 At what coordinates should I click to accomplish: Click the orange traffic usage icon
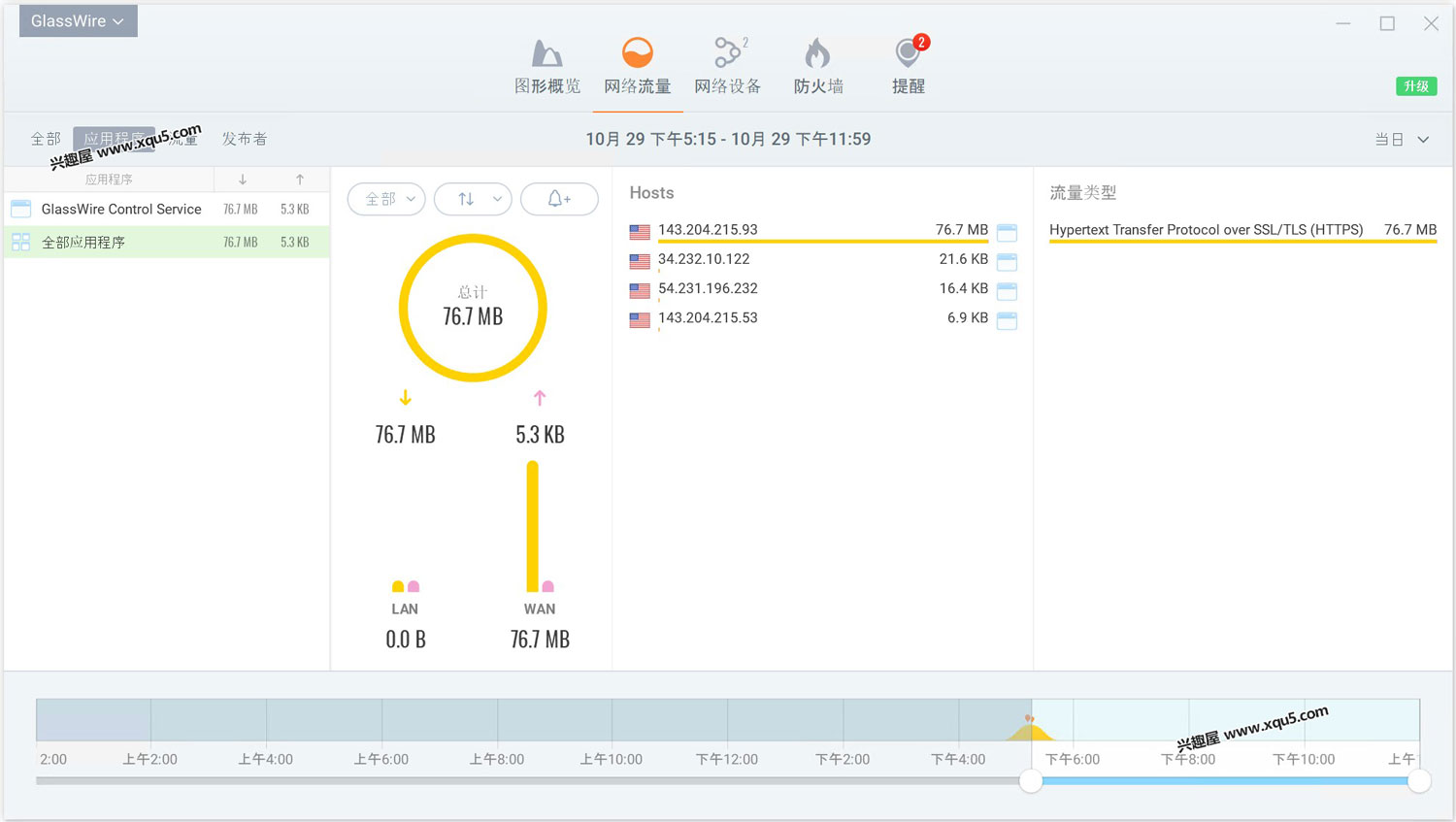pyautogui.click(x=638, y=52)
